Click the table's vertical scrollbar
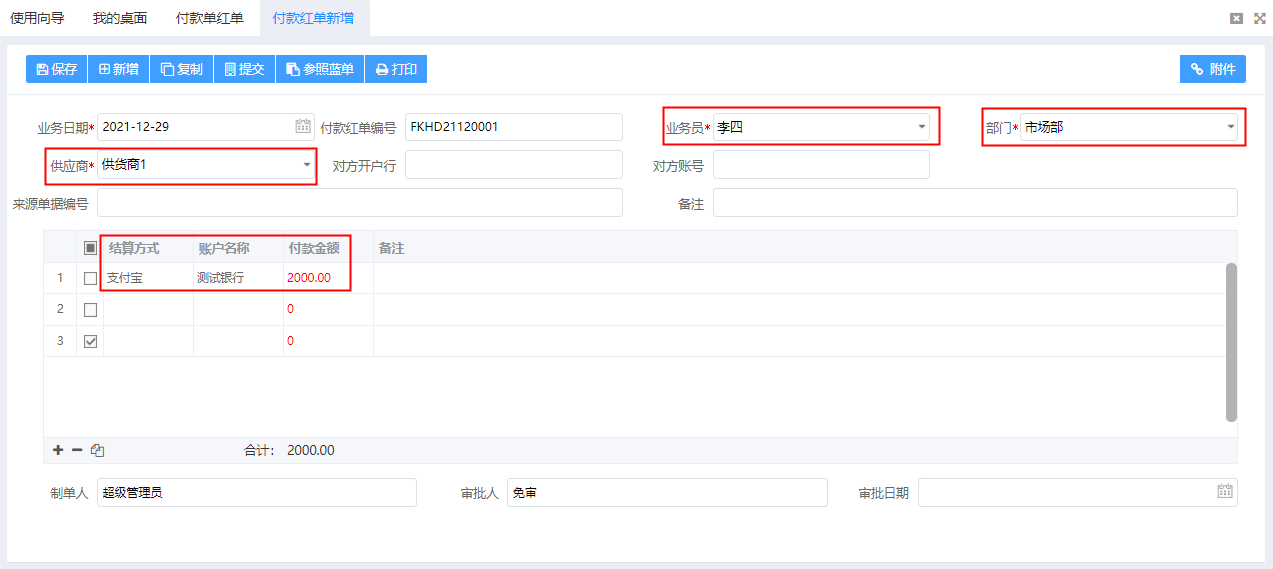Screen dimensions: 1273x569 click(x=1231, y=342)
